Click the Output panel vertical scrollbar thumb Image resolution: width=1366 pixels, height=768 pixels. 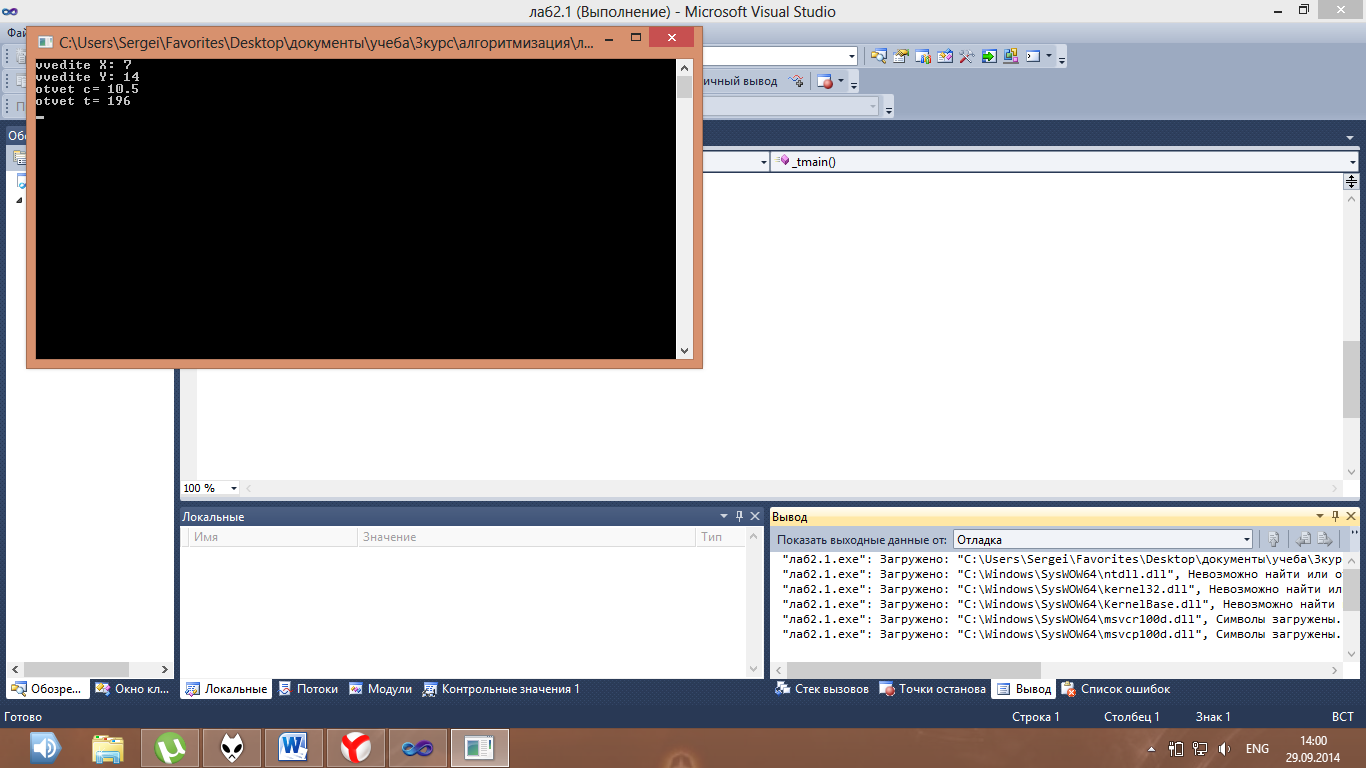coord(1352,588)
